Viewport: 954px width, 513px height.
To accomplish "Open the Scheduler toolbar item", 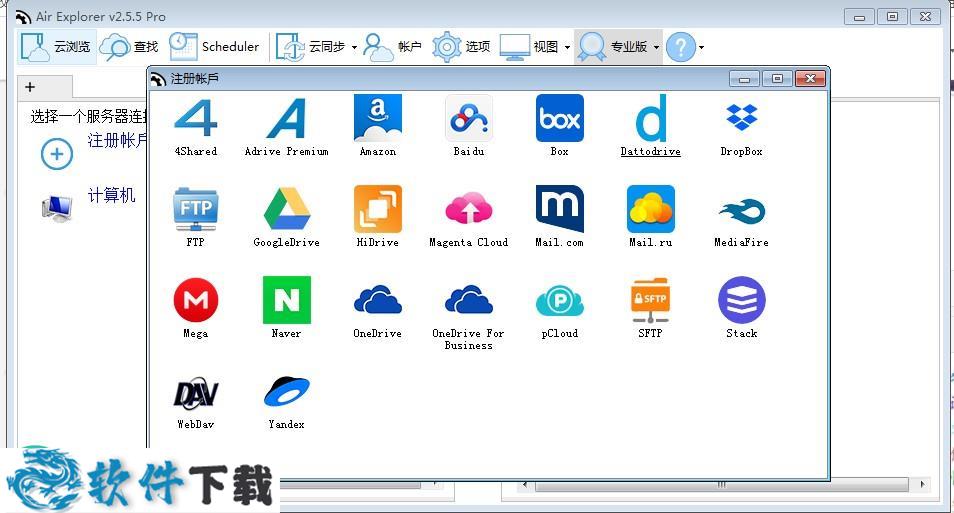I will point(214,46).
